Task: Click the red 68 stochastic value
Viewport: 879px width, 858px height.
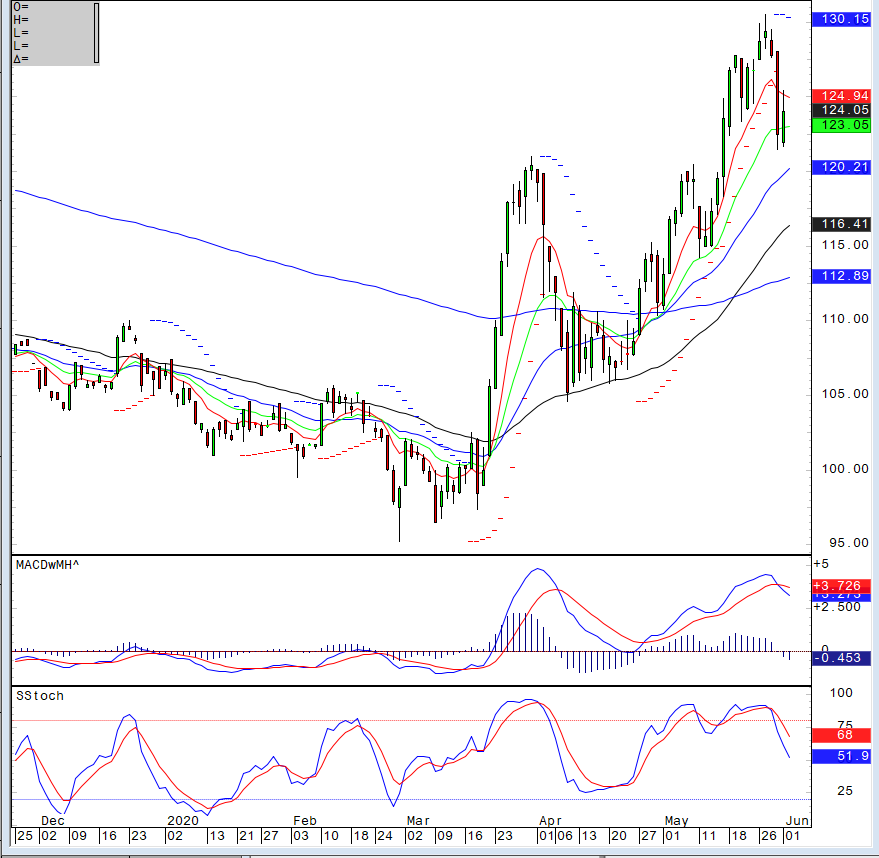Action: point(841,735)
